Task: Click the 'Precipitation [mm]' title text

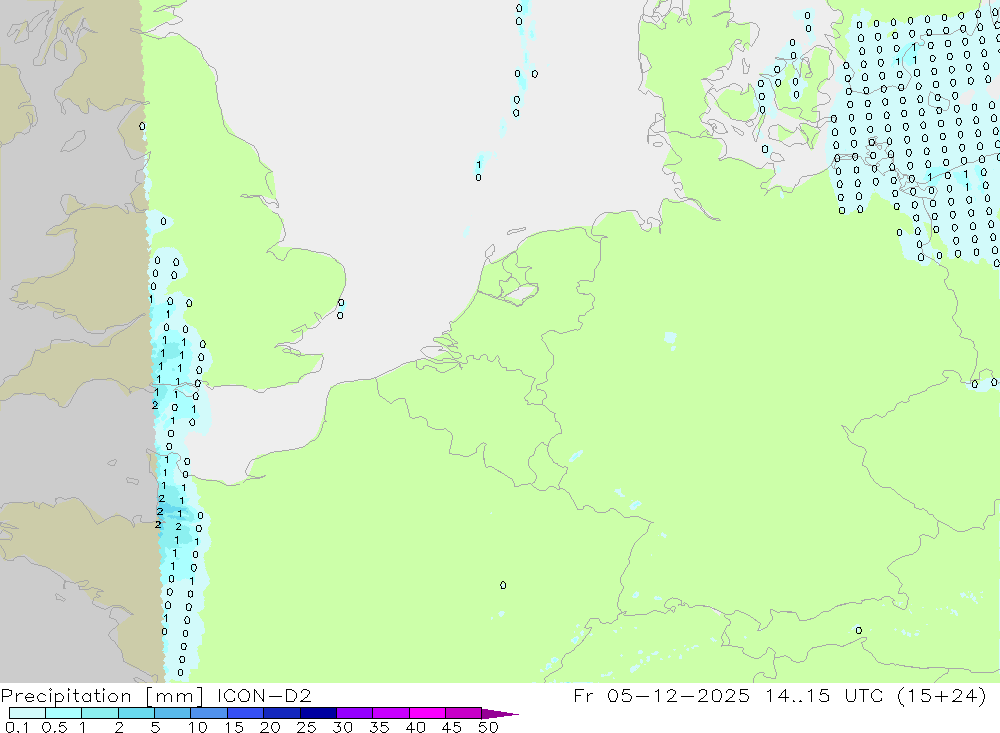Action: tap(102, 695)
